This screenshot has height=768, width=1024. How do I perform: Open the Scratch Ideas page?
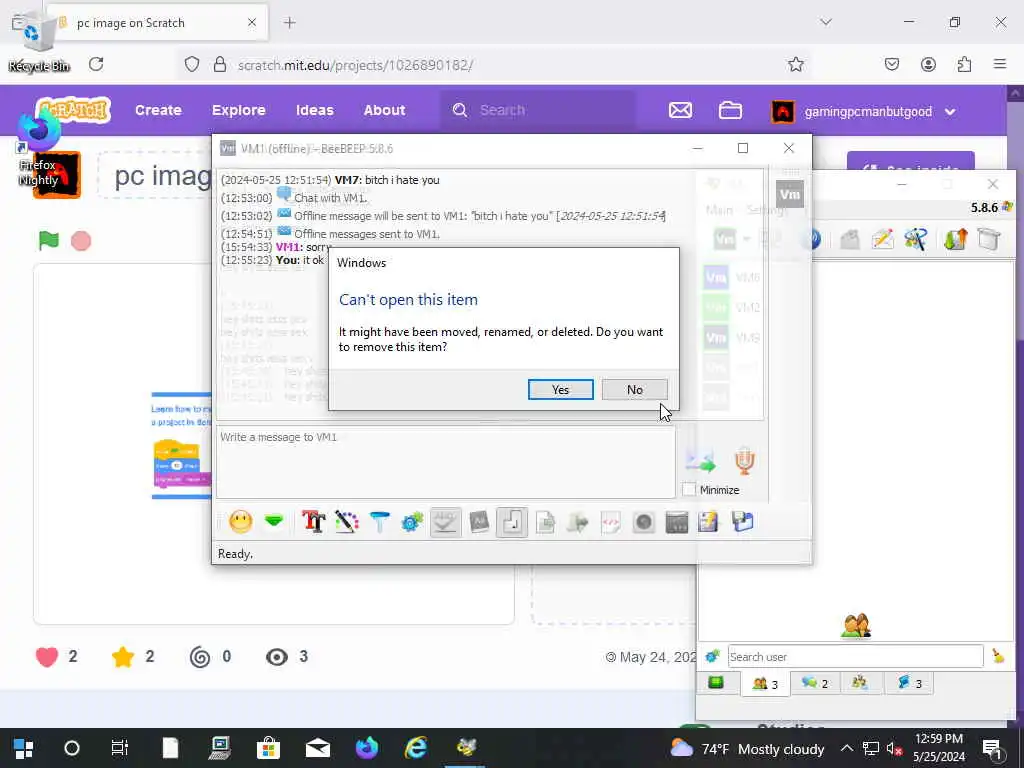[x=315, y=110]
